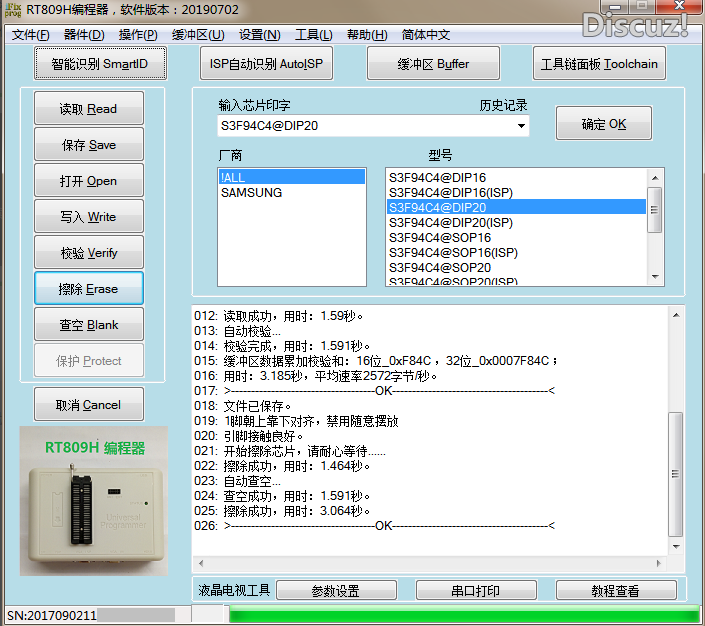
Task: Select model S3F94C4@SOP20
Action: (516, 268)
